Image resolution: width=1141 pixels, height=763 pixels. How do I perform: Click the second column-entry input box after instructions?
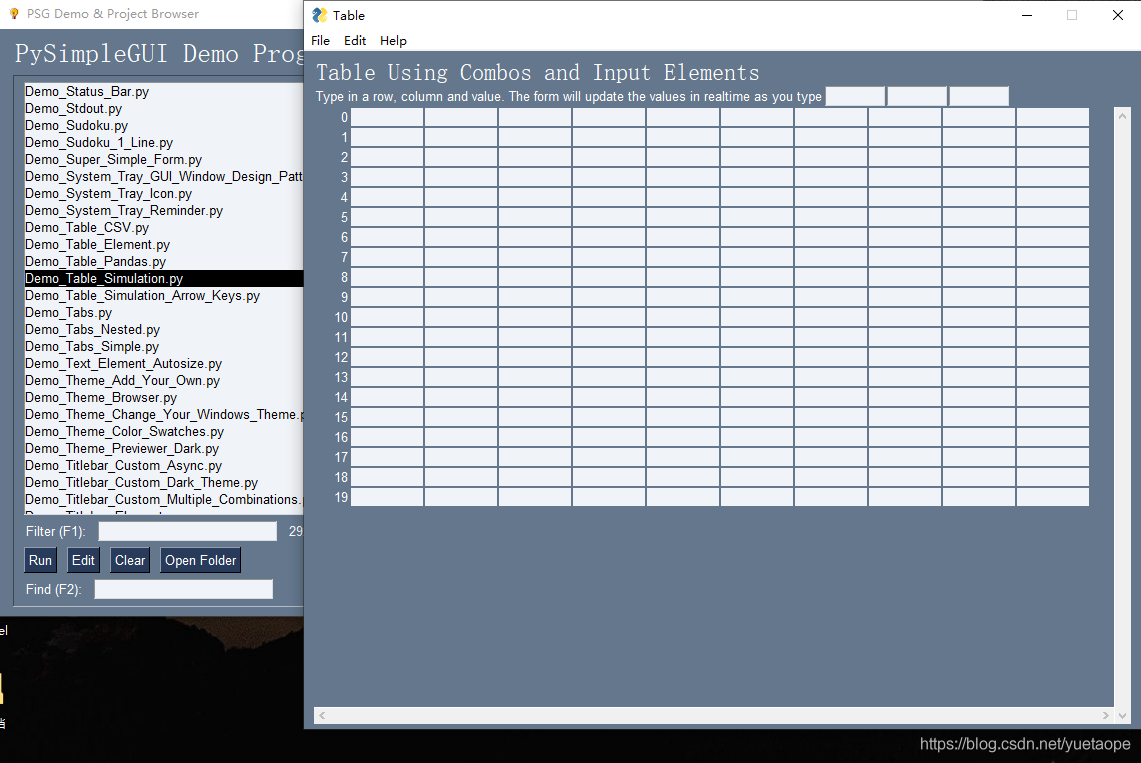point(918,96)
